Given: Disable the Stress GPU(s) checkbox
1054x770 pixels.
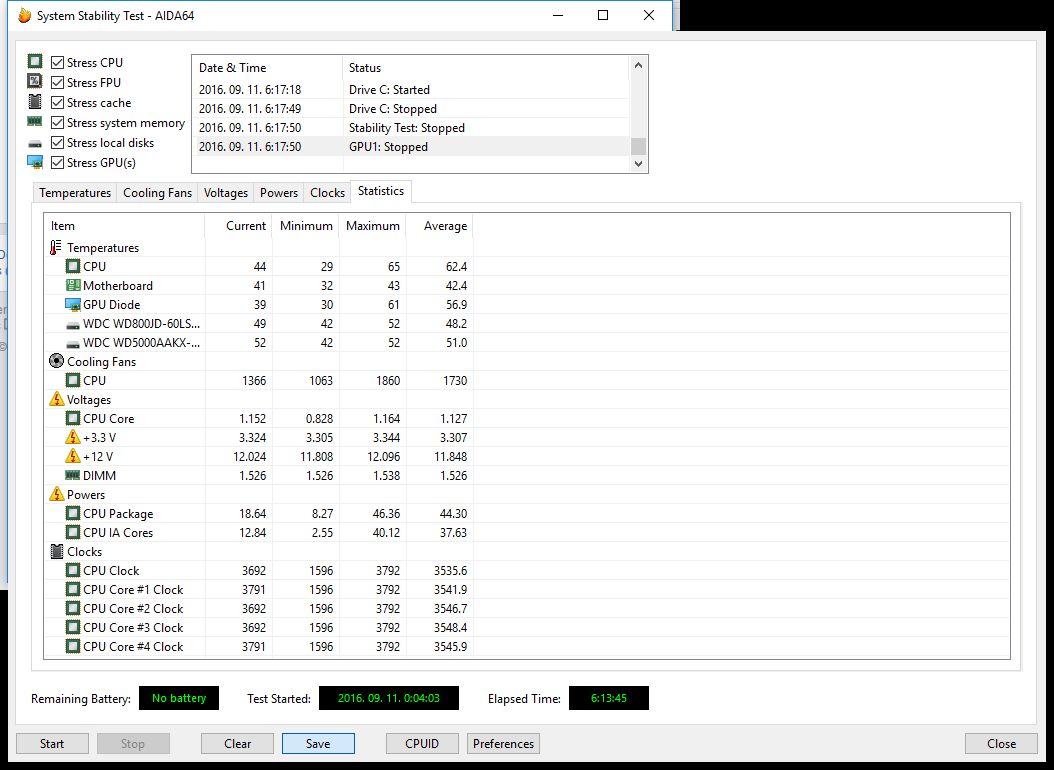Looking at the screenshot, I should click(x=58, y=163).
